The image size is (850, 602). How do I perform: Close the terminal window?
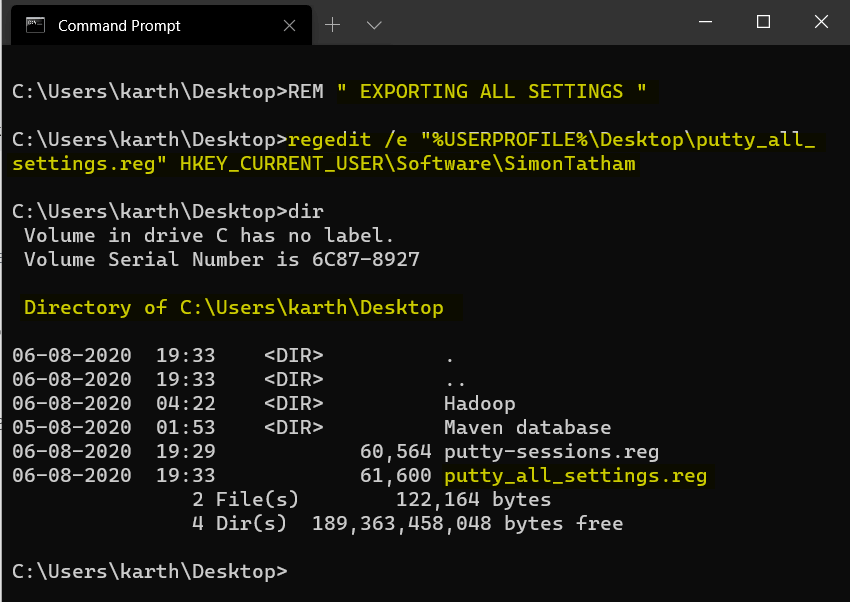820,22
